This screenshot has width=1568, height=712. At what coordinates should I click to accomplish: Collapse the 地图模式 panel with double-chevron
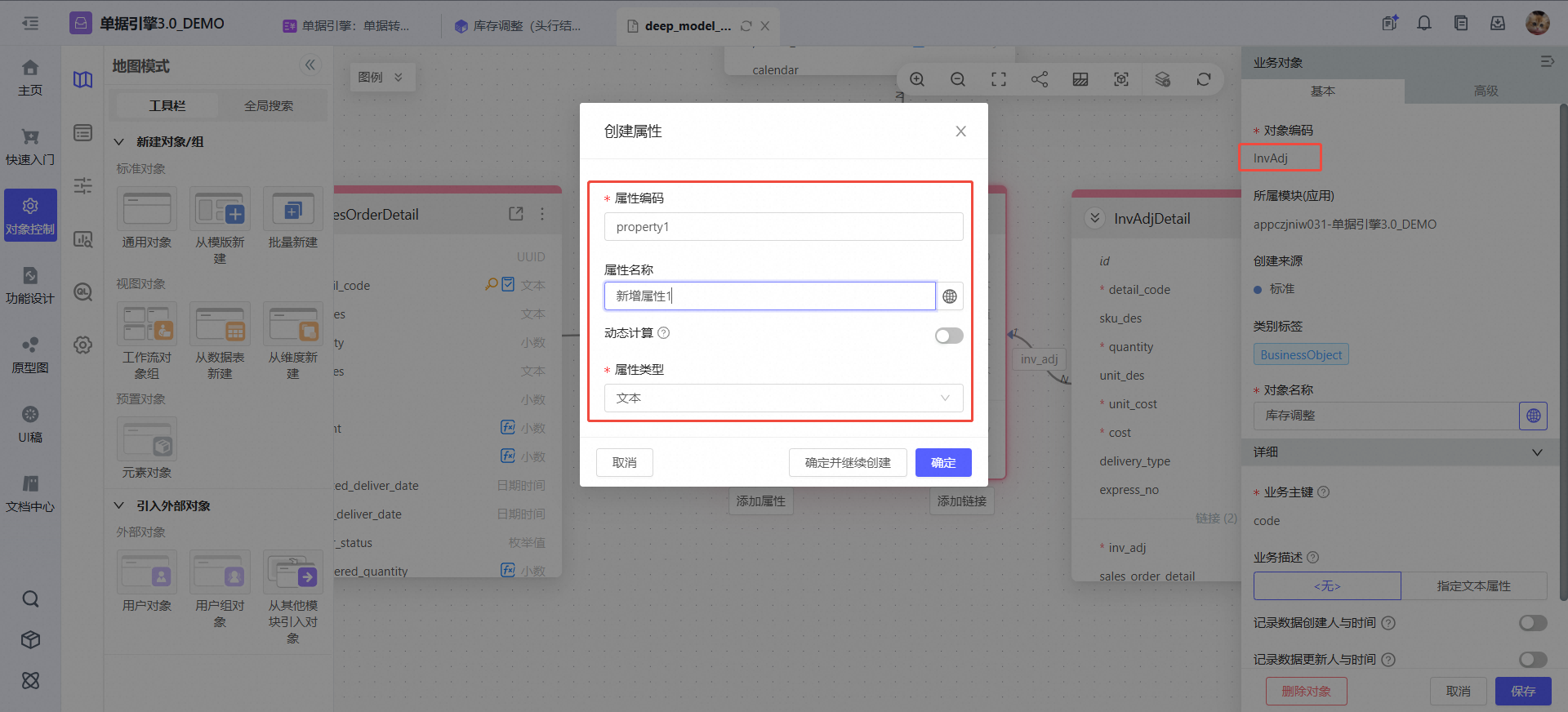click(x=310, y=65)
